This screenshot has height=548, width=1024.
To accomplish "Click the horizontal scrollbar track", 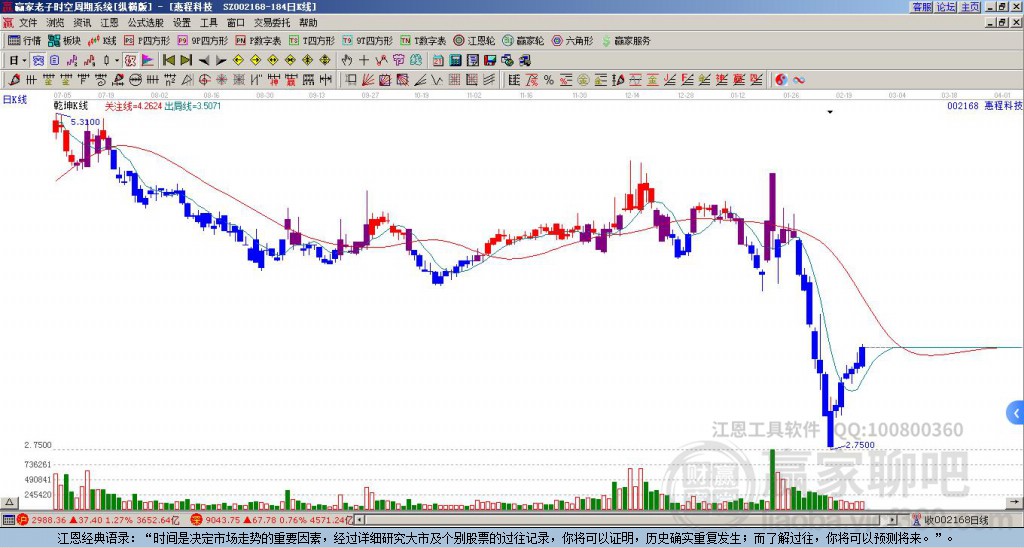I will point(627,520).
